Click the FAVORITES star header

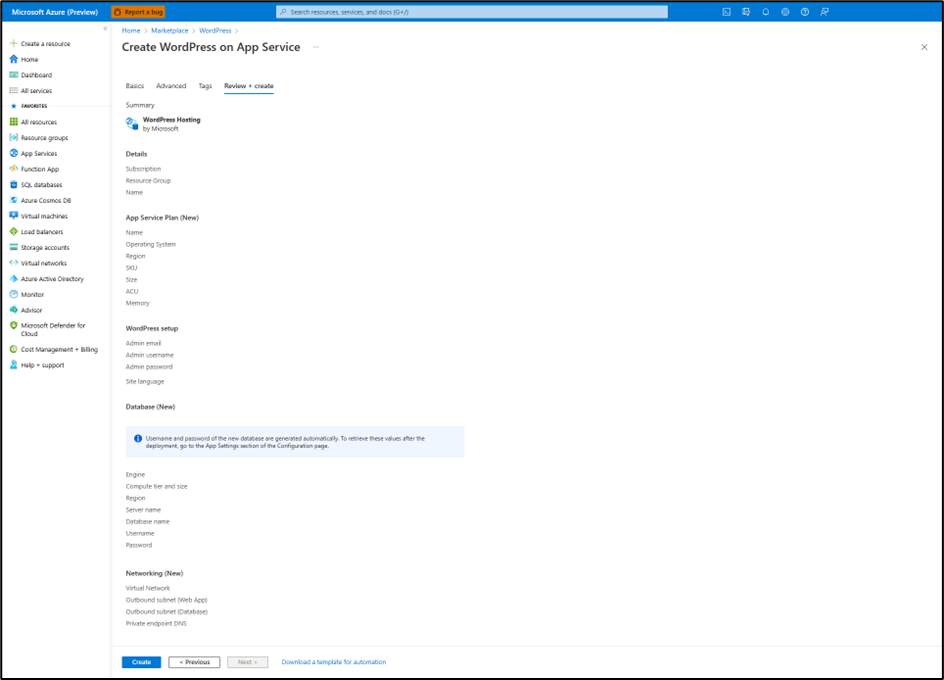pyautogui.click(x=29, y=106)
